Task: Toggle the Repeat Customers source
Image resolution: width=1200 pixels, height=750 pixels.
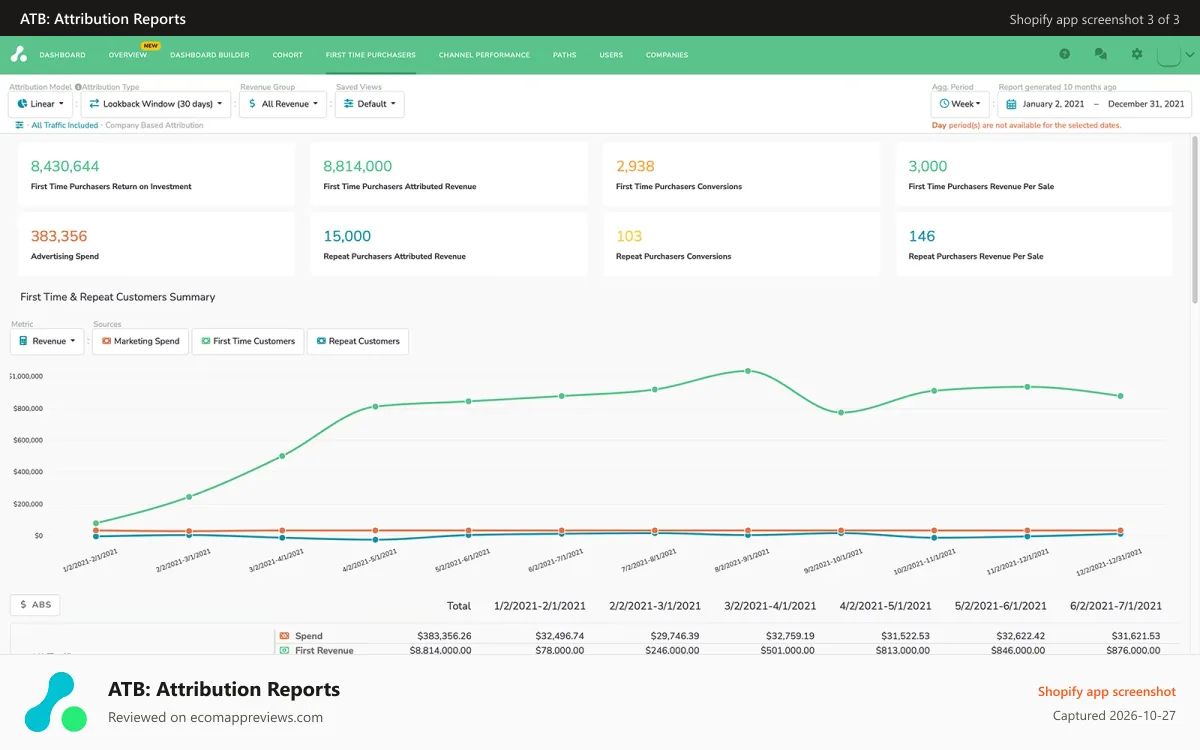Action: (x=357, y=341)
